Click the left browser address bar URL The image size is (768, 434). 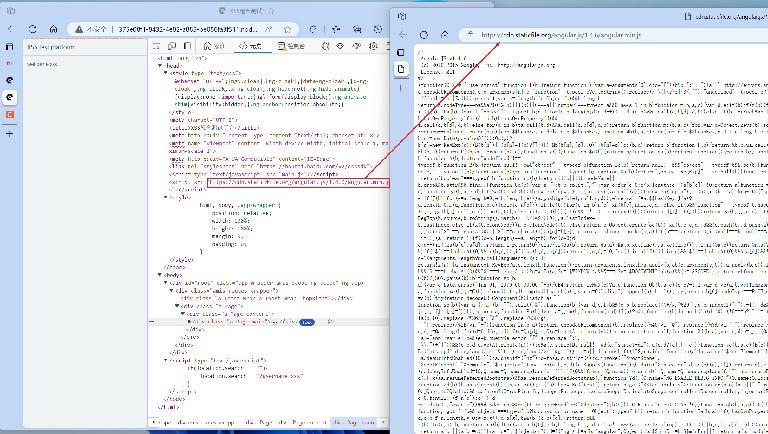(188, 29)
